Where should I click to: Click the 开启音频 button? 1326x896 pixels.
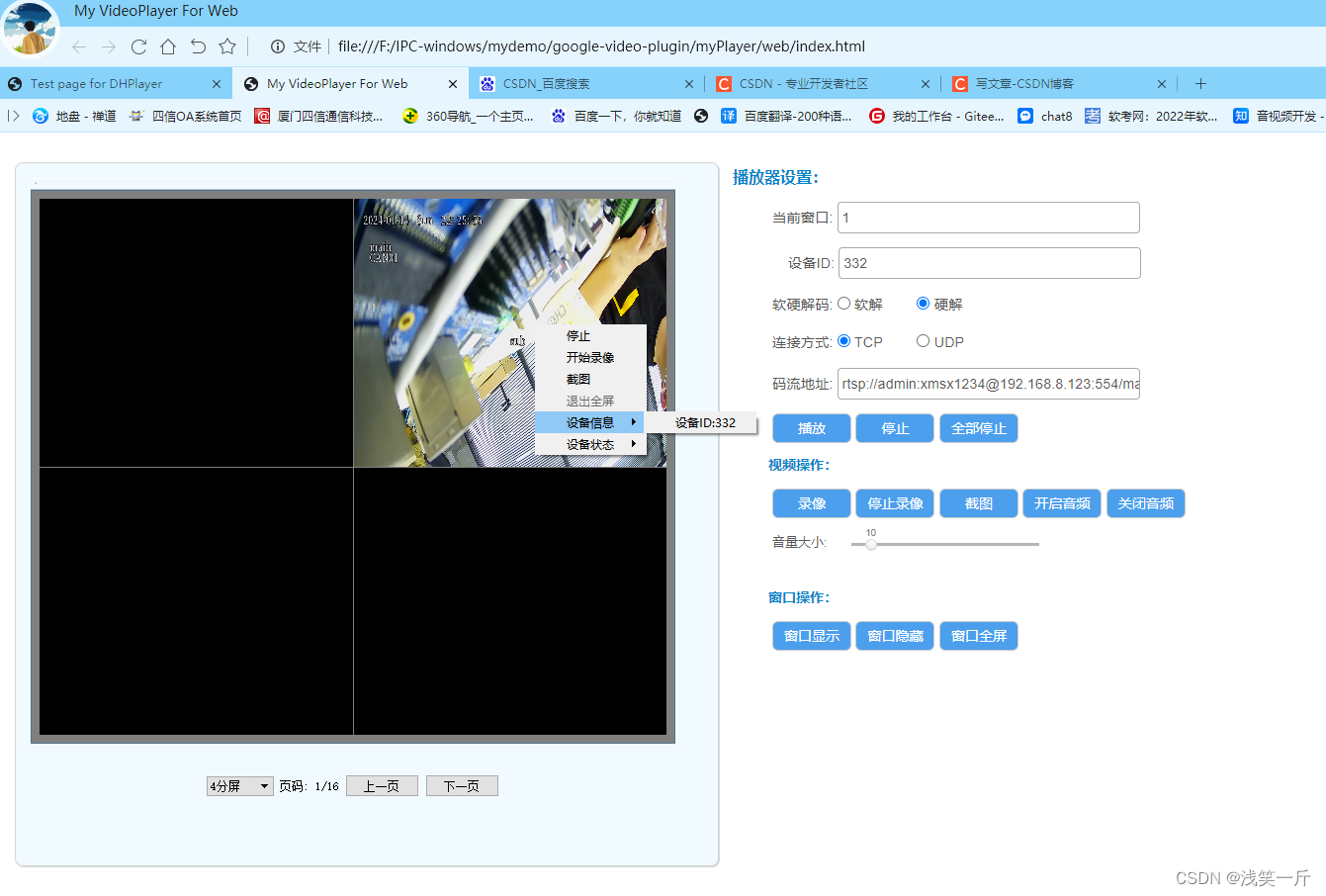click(1062, 503)
